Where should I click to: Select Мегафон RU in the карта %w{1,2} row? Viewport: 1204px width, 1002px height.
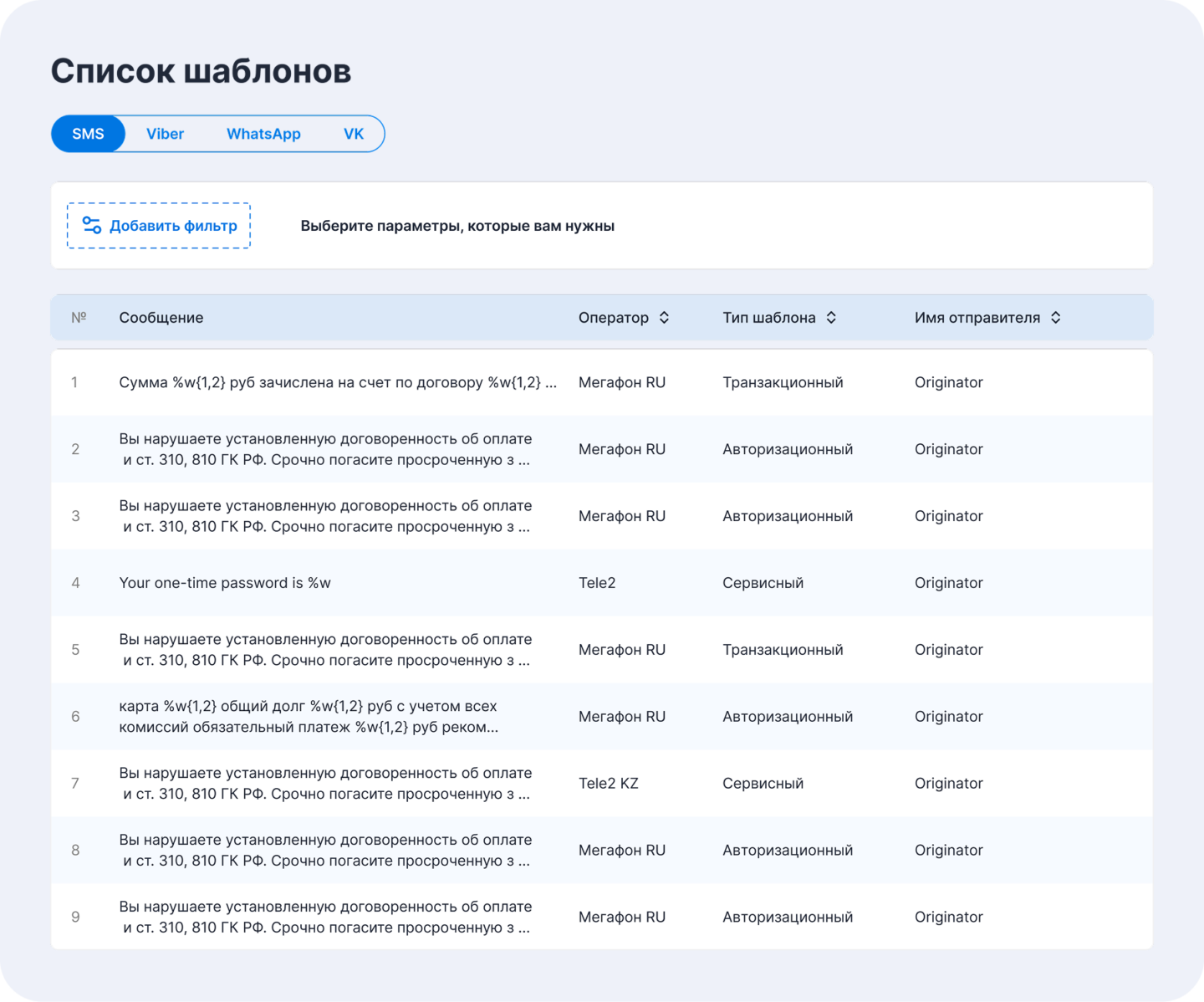click(x=622, y=717)
